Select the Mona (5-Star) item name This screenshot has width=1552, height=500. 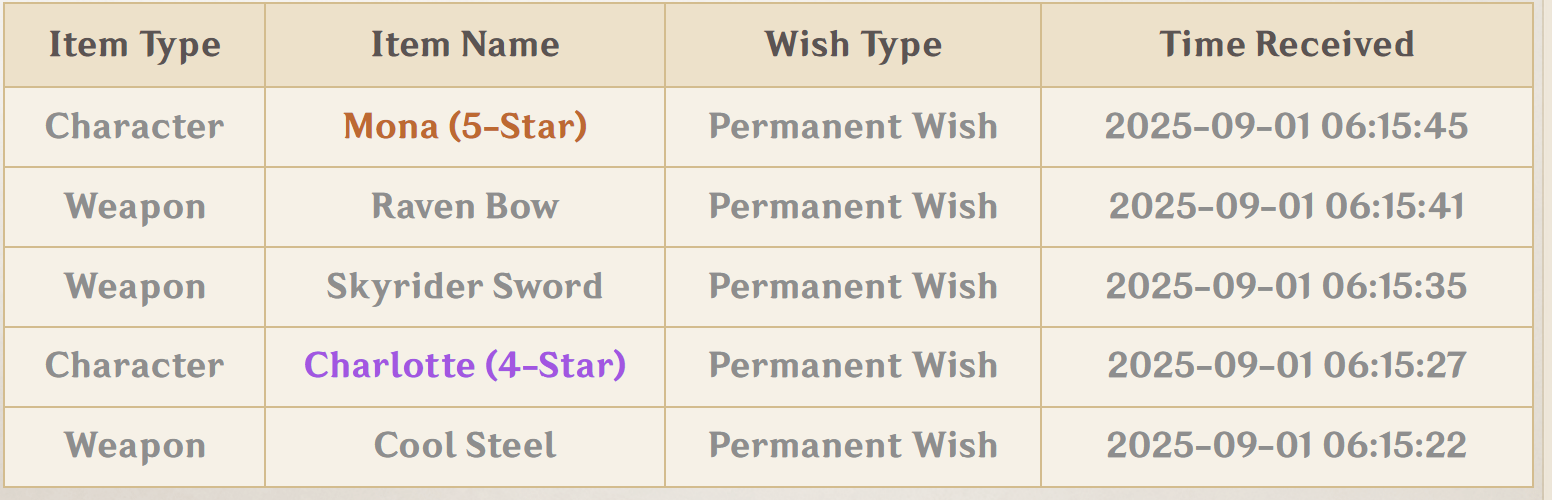click(465, 126)
